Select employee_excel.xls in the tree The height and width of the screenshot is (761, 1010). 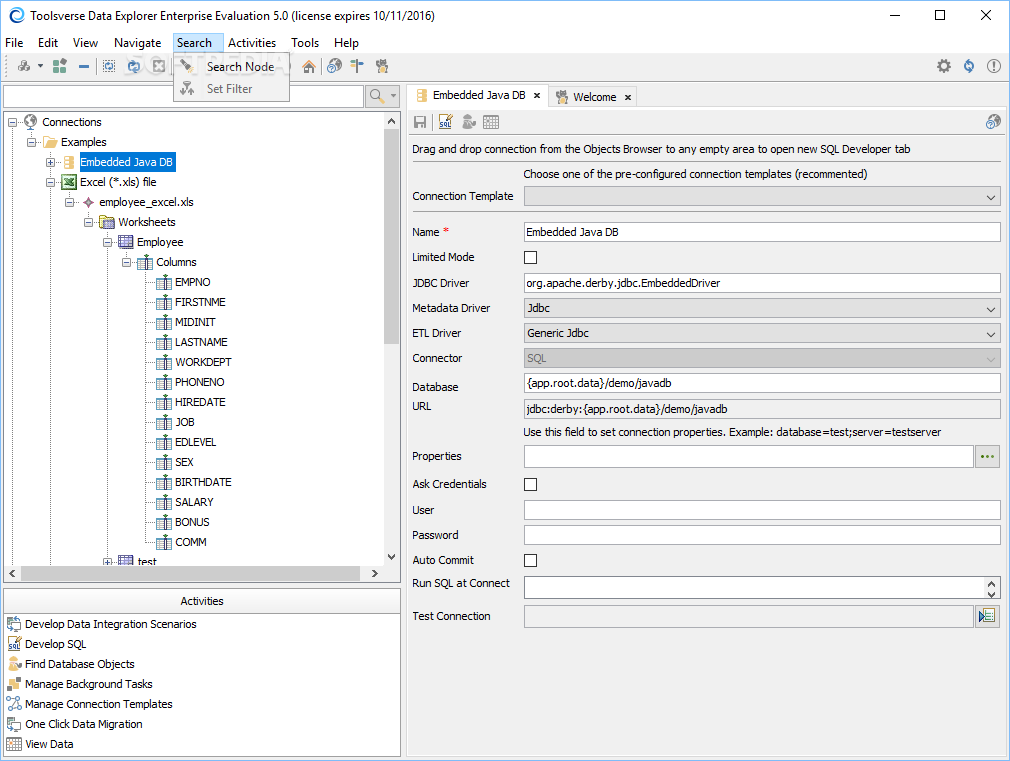[x=146, y=202]
